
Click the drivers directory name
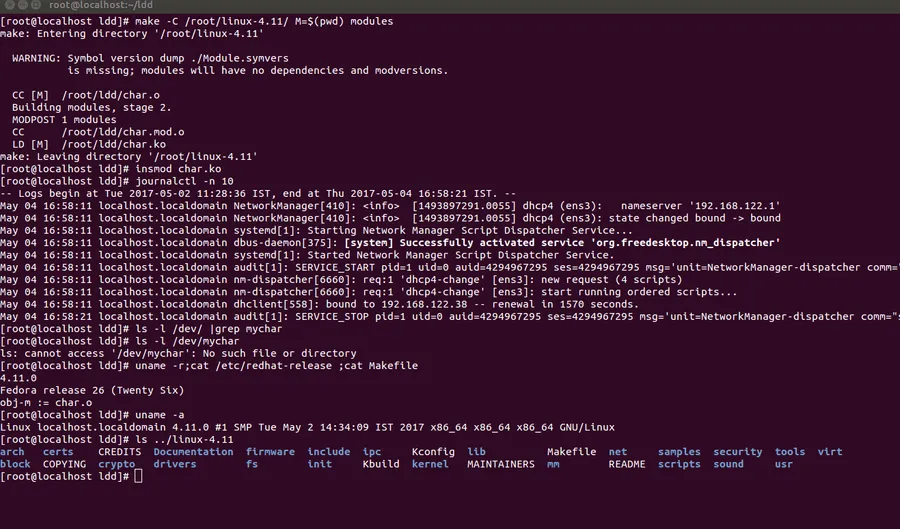174,464
